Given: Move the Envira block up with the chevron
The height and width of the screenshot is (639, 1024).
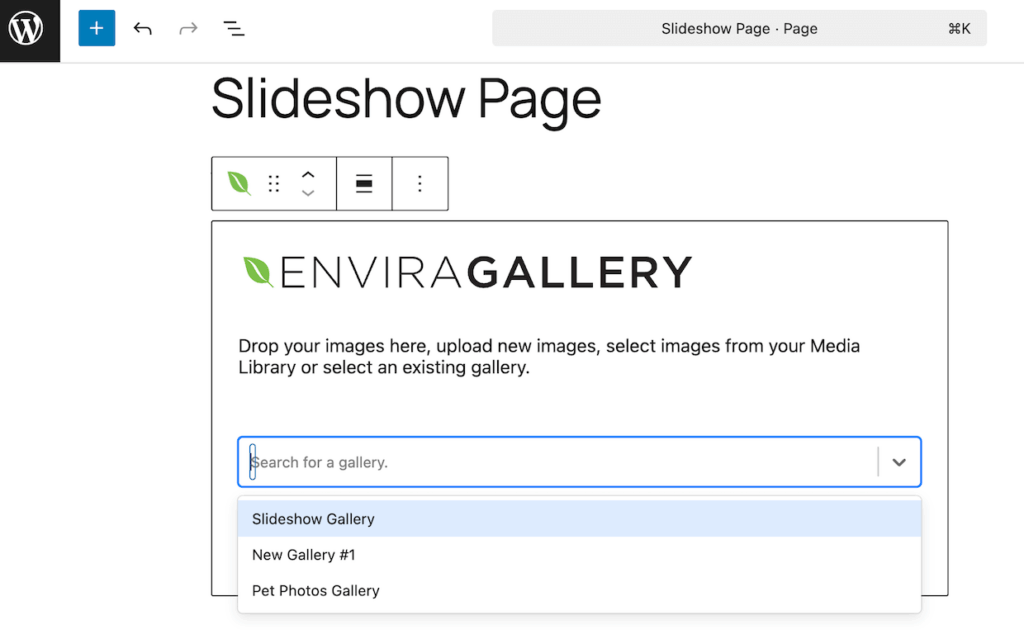Looking at the screenshot, I should point(308,175).
